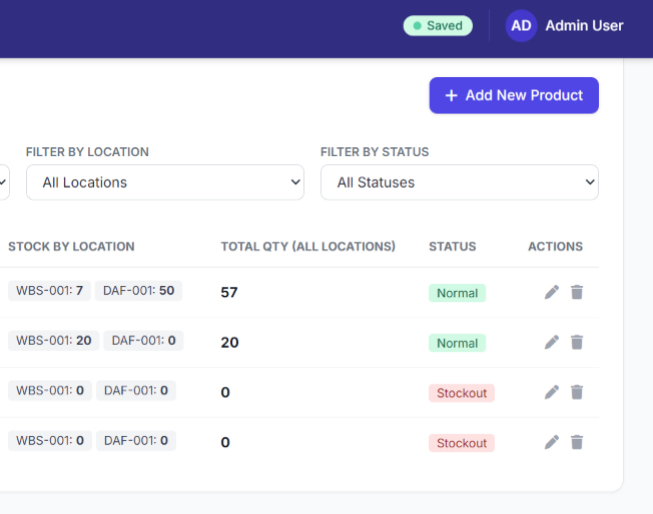
Task: Click the WBS-001: 20 stock chip
Action: click(x=54, y=341)
